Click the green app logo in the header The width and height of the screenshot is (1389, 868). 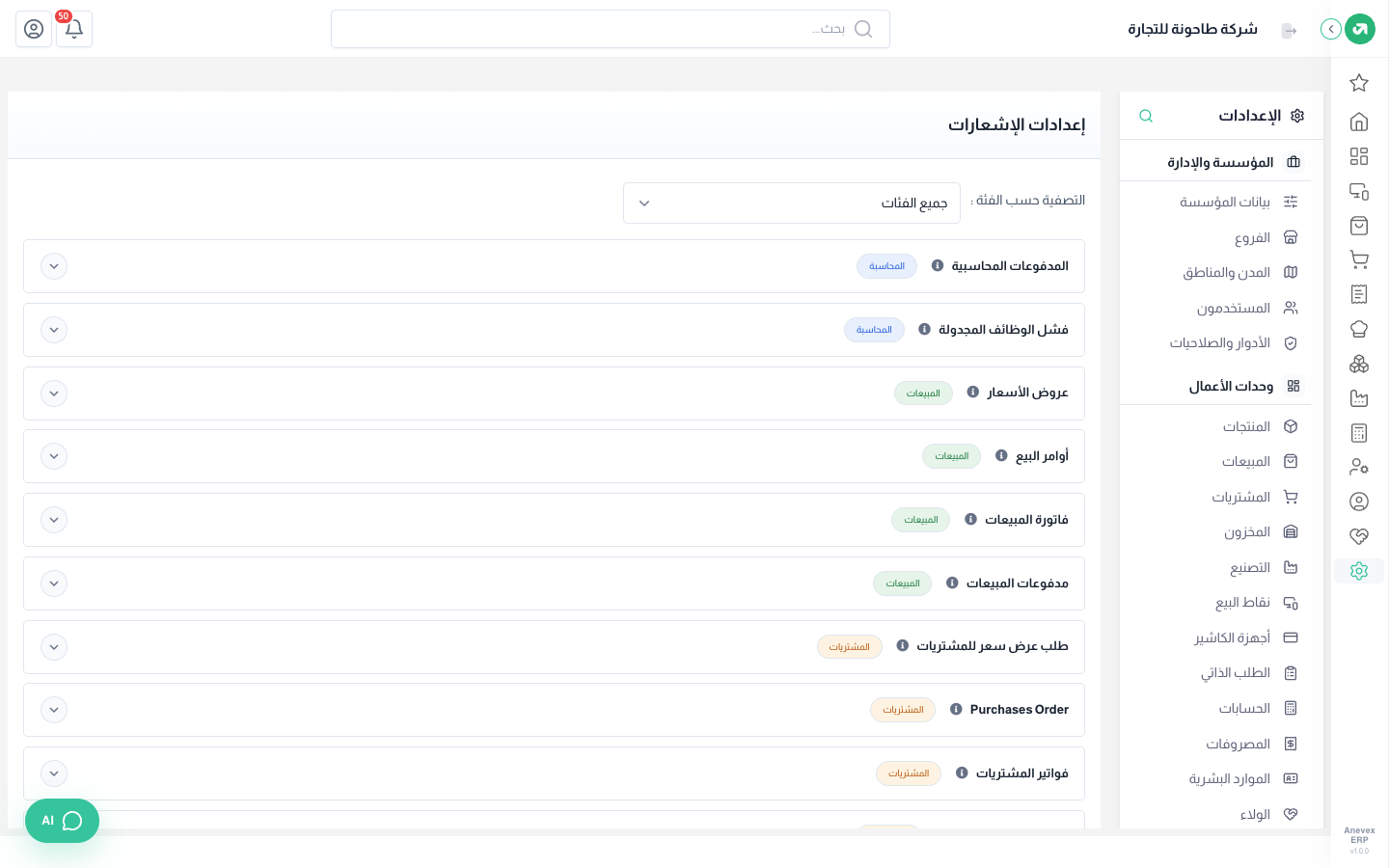[x=1360, y=29]
